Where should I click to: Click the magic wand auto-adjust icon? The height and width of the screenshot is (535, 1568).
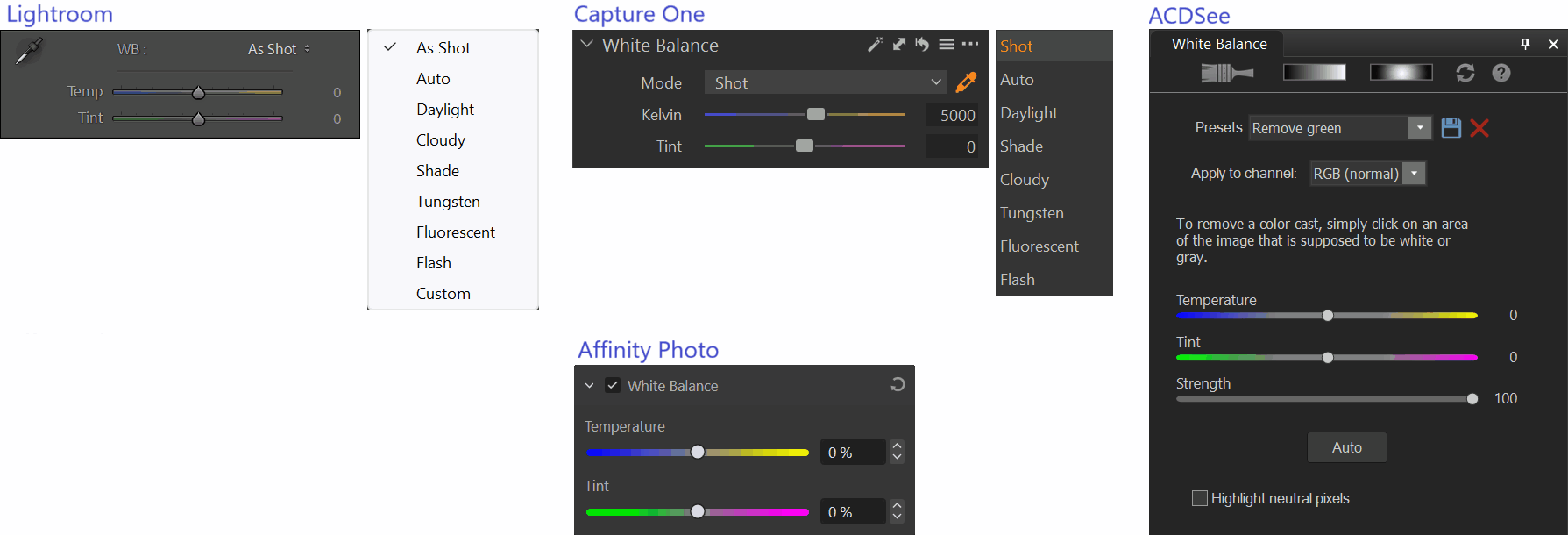click(x=875, y=45)
